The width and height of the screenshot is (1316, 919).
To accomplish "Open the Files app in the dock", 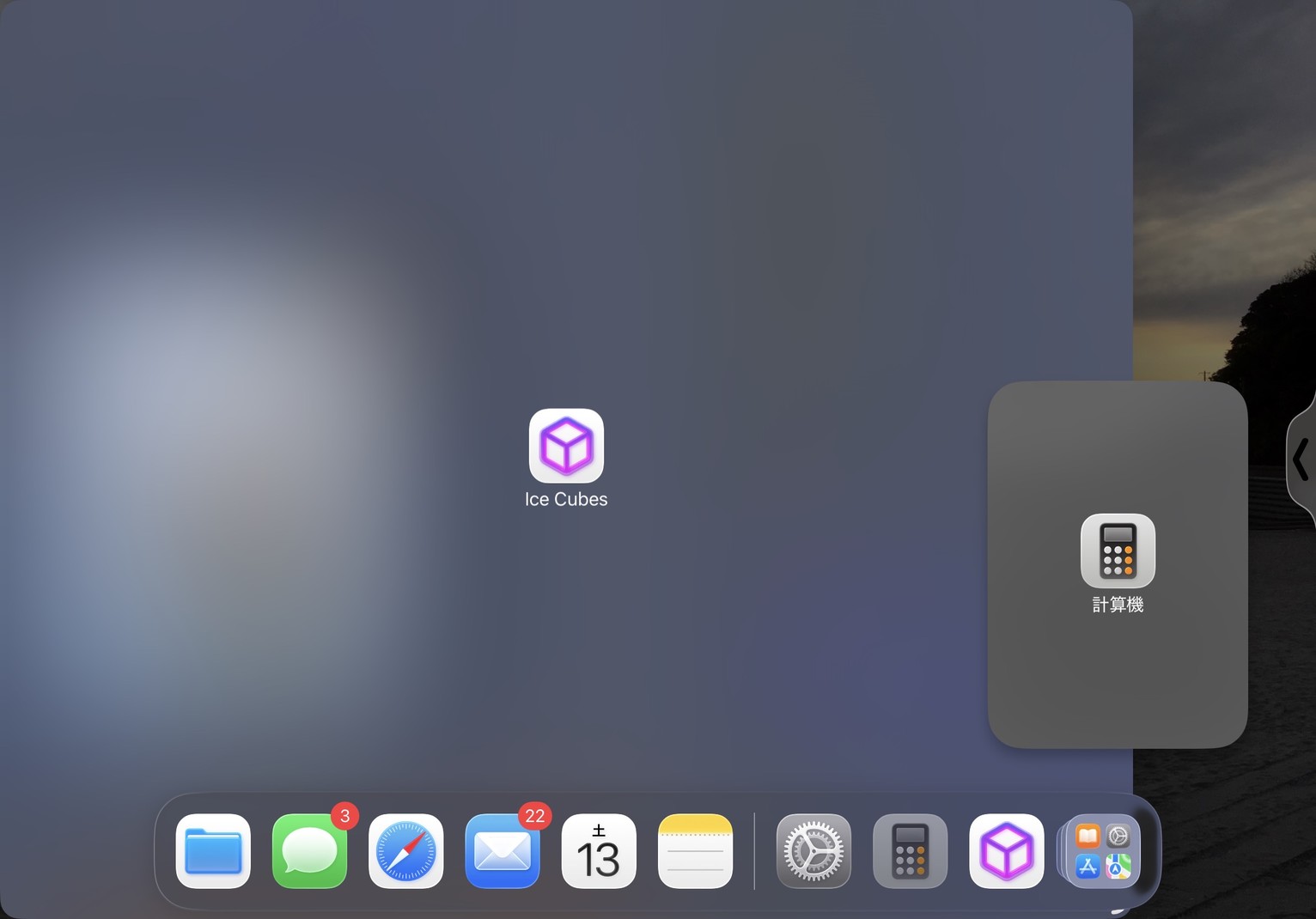I will [x=213, y=851].
